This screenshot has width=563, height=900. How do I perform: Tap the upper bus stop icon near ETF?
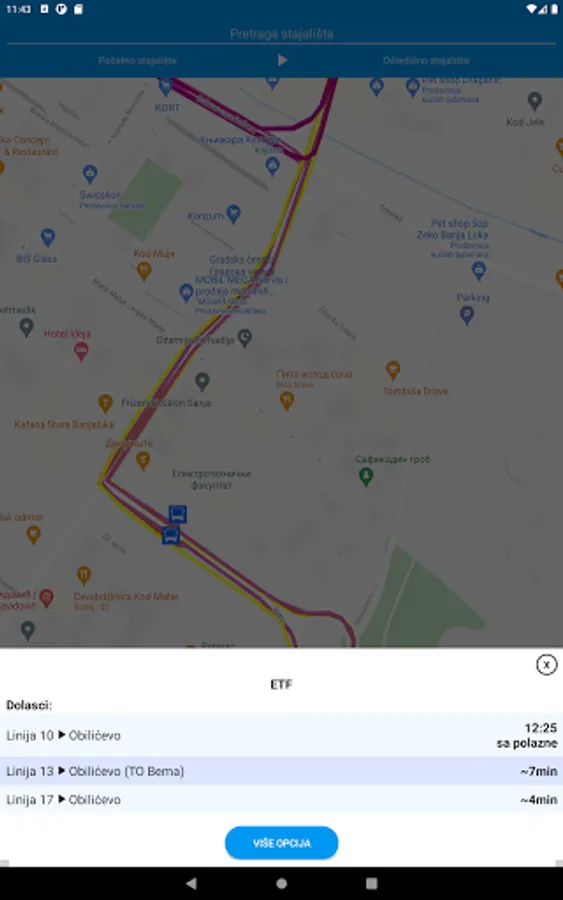click(177, 514)
